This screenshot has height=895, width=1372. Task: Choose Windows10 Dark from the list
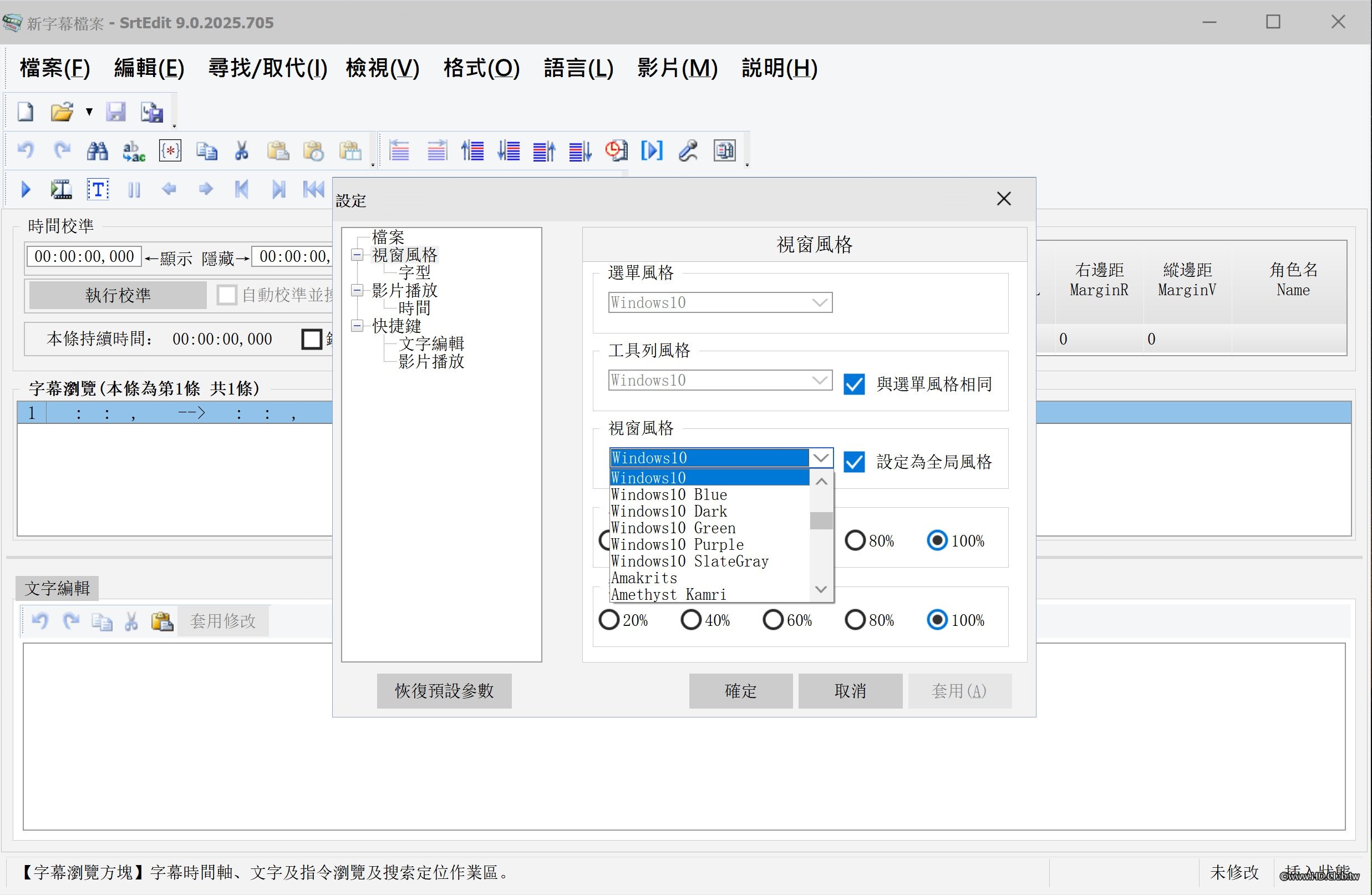pos(710,512)
